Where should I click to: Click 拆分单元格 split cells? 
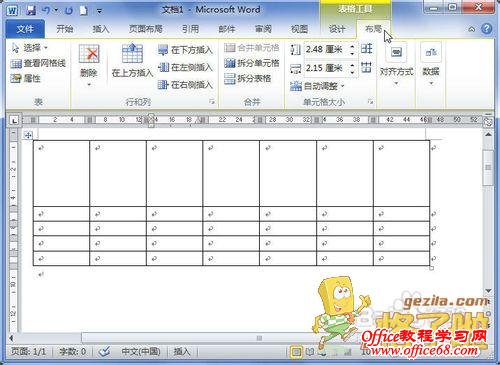(x=252, y=63)
